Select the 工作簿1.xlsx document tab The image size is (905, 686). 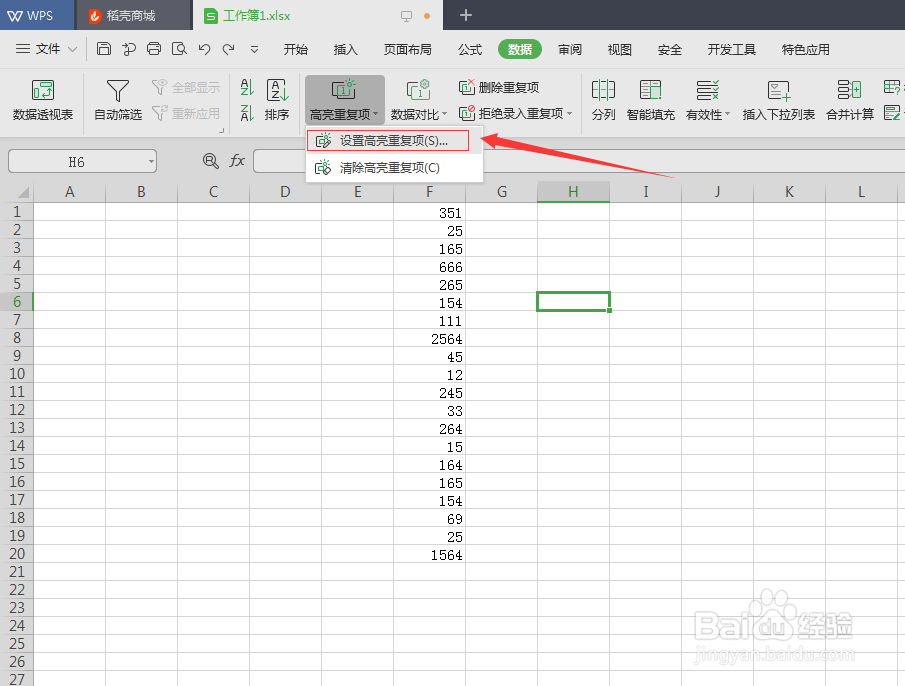tap(317, 16)
